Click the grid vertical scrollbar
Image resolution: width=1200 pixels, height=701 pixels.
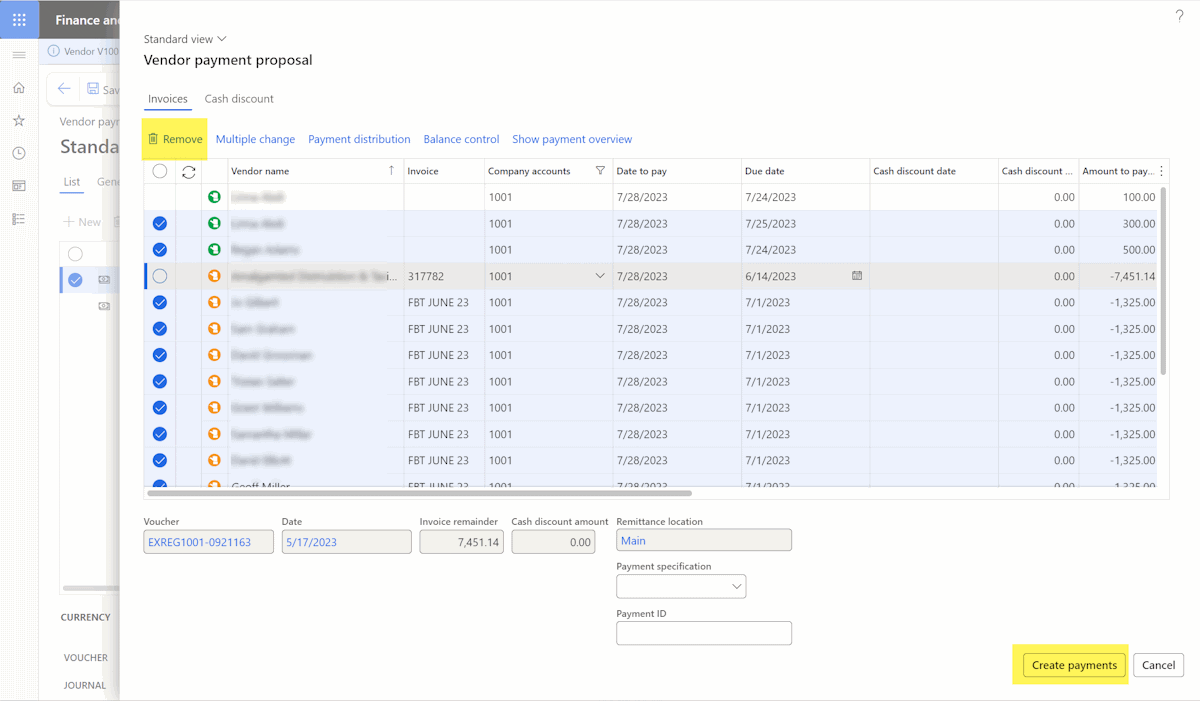tap(1163, 280)
